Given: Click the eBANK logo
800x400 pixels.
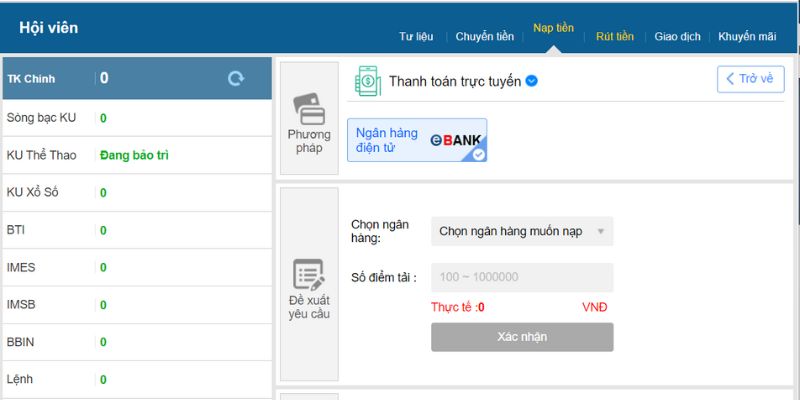Looking at the screenshot, I should click(x=457, y=141).
